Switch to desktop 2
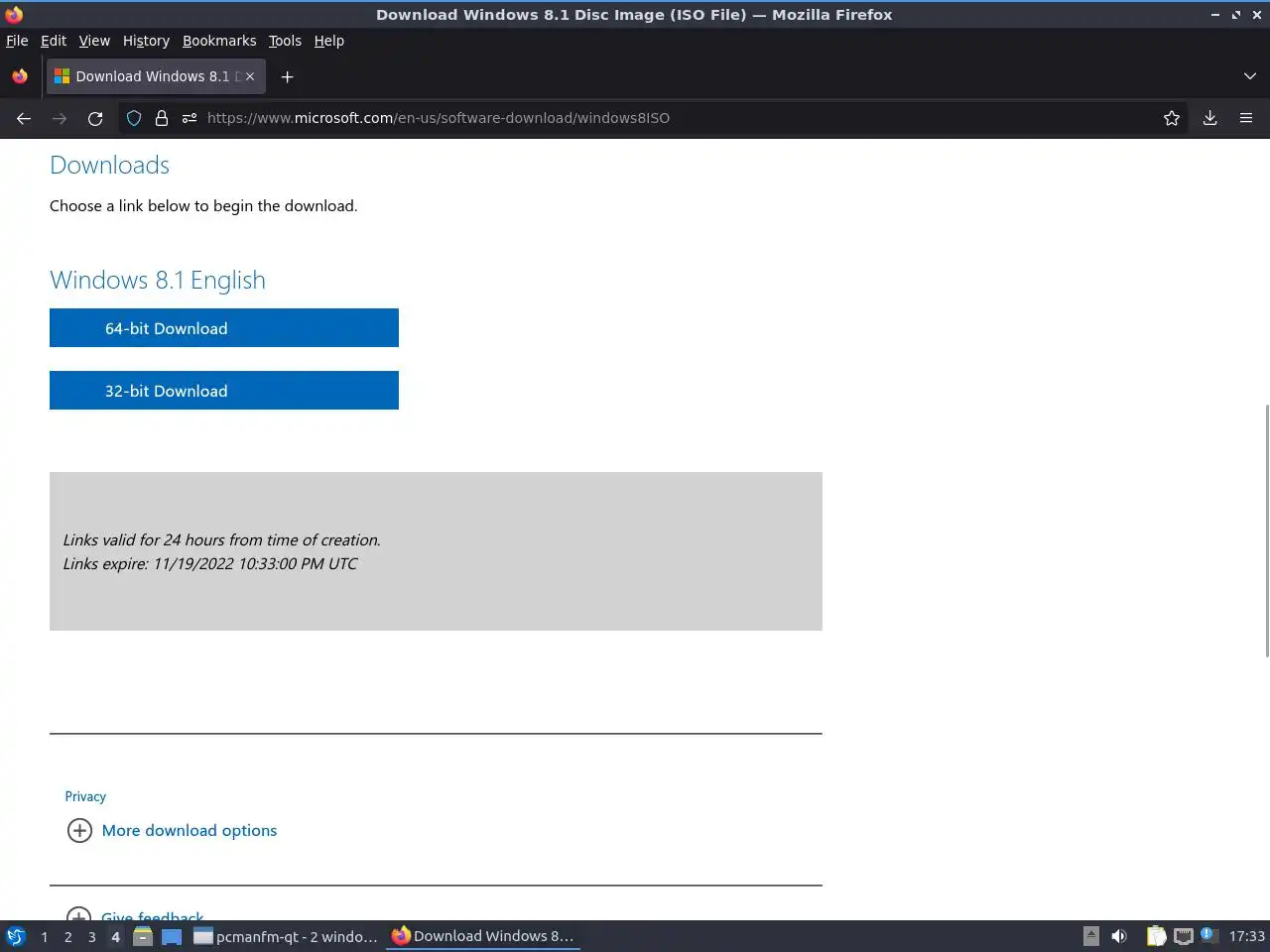The height and width of the screenshot is (952, 1270). click(67, 936)
